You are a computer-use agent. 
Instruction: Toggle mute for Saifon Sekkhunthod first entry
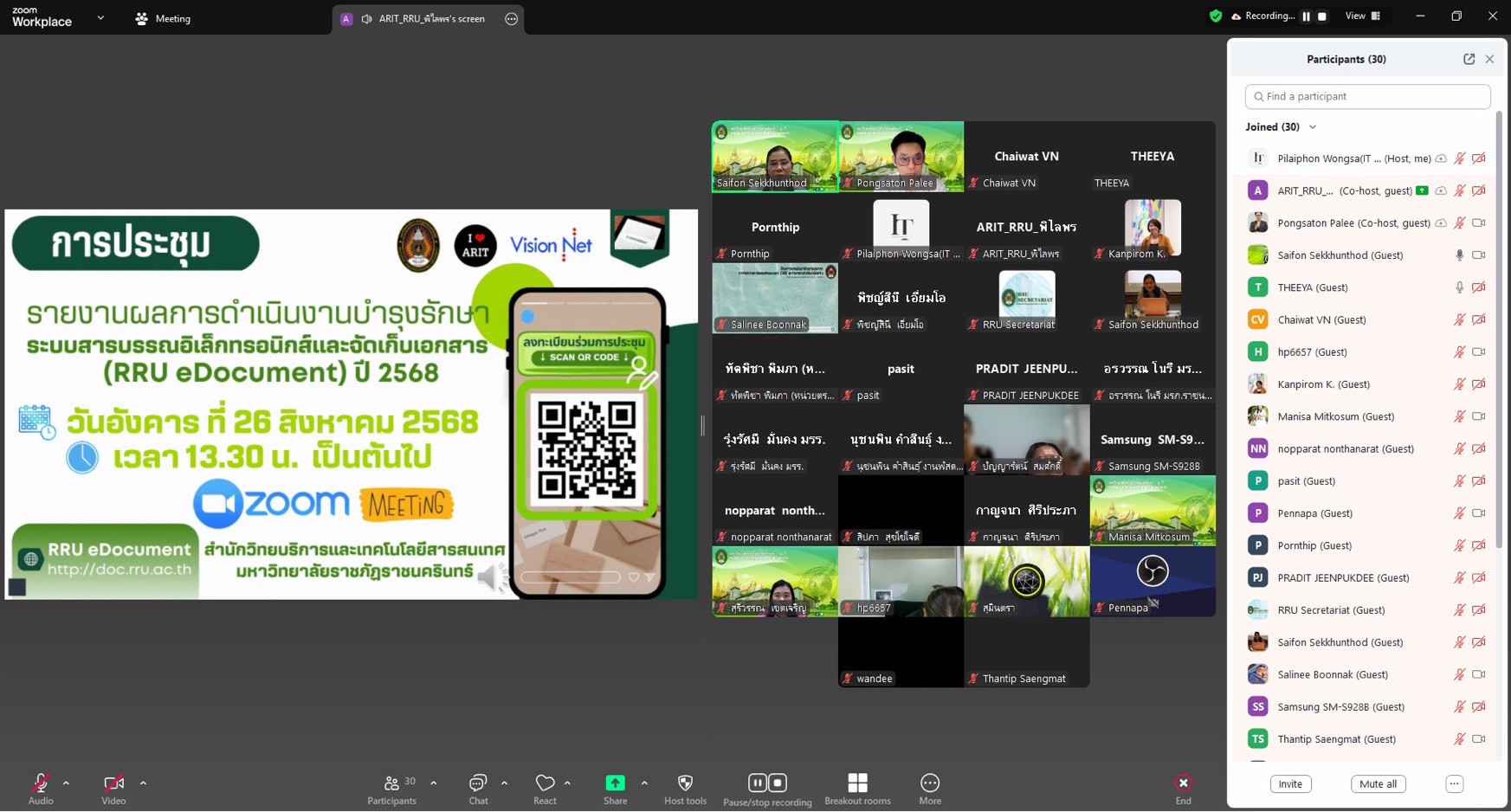click(1459, 255)
